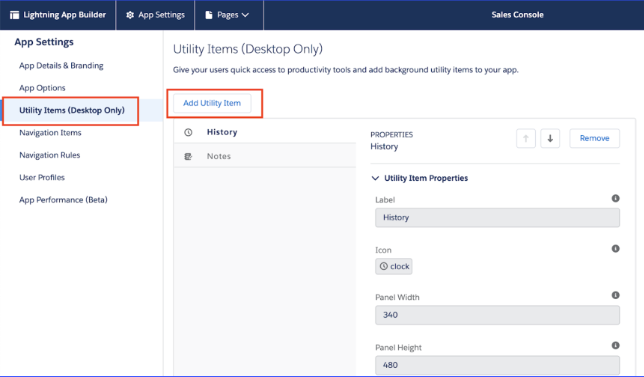Click the Add Utility Item button
This screenshot has height=377, width=644.
(212, 103)
